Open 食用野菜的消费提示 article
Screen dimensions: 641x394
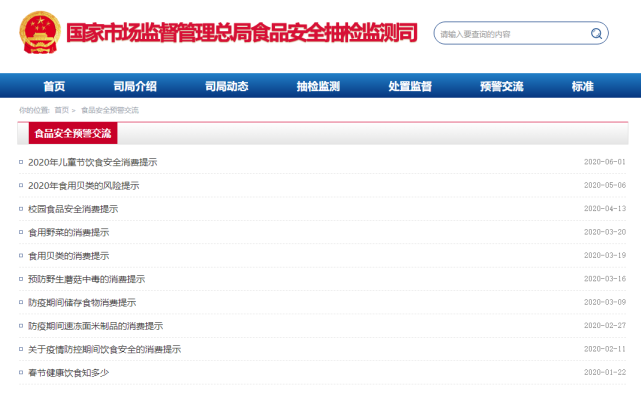coord(69,232)
